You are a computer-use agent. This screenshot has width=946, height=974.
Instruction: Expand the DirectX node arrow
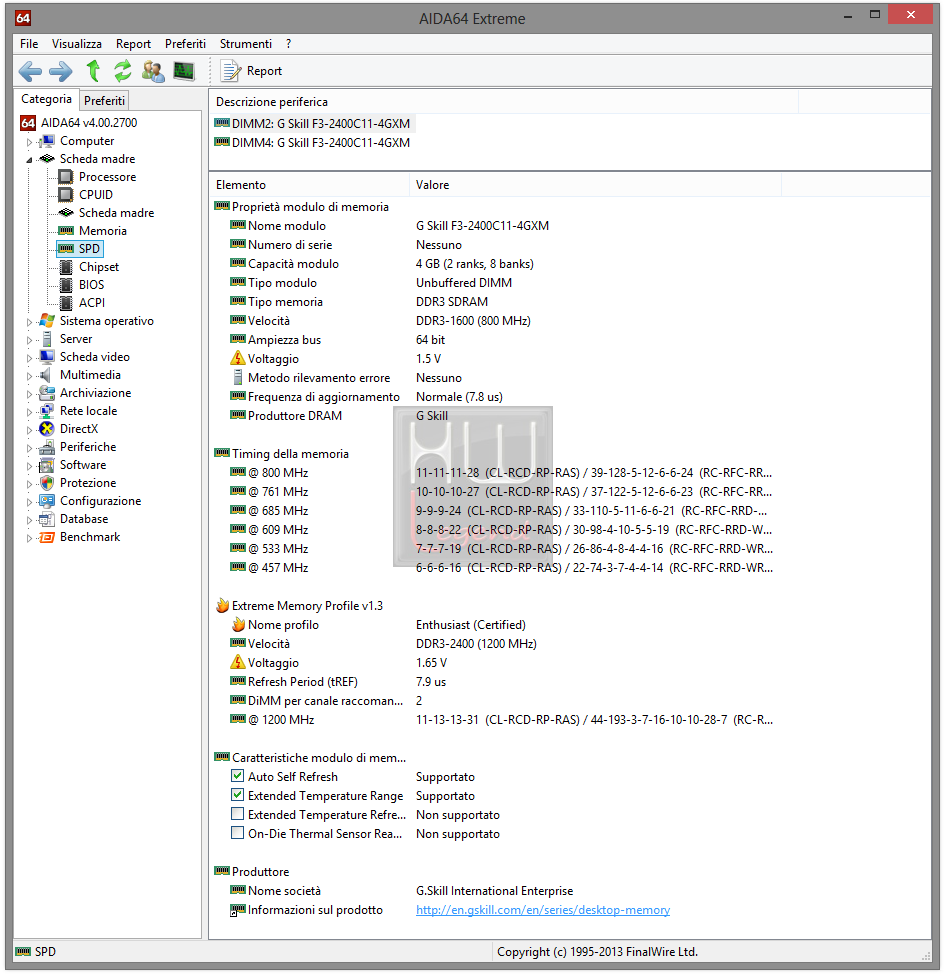coord(29,430)
